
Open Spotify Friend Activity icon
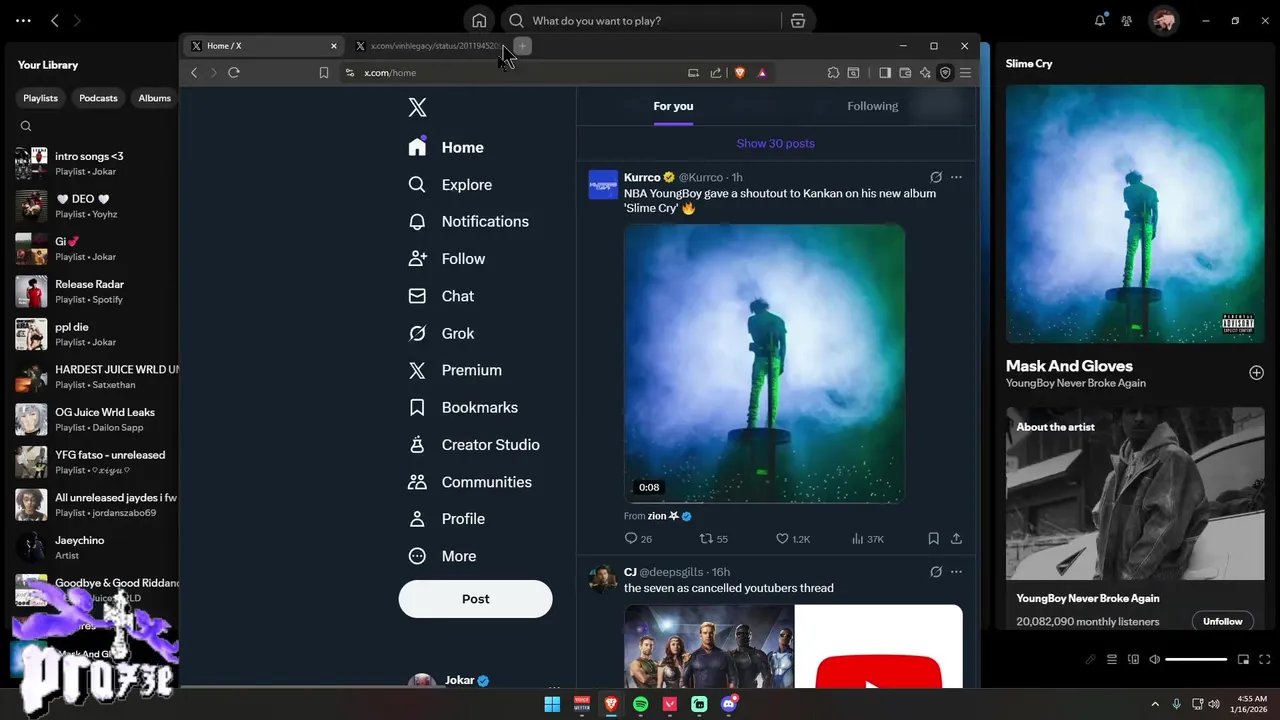click(1127, 20)
